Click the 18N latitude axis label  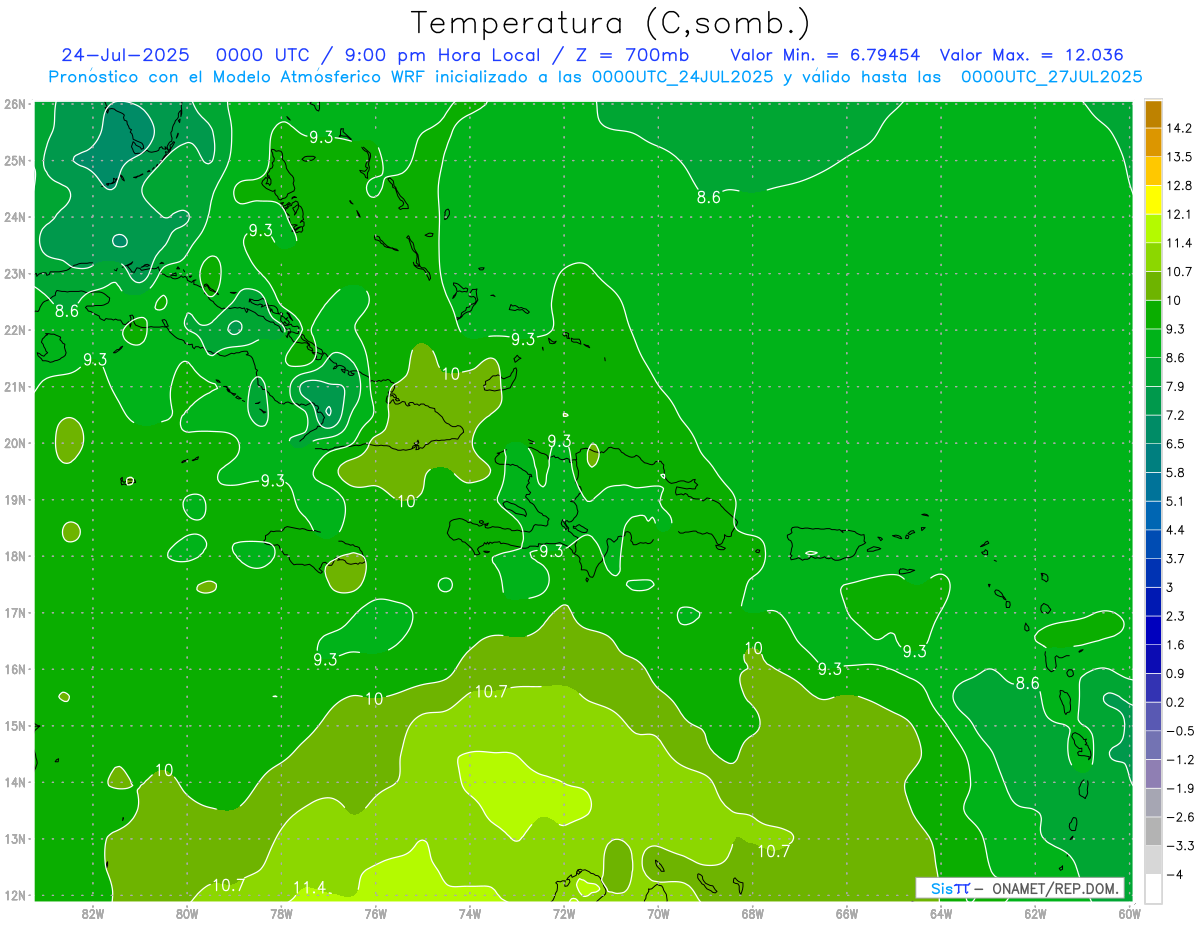(14, 556)
